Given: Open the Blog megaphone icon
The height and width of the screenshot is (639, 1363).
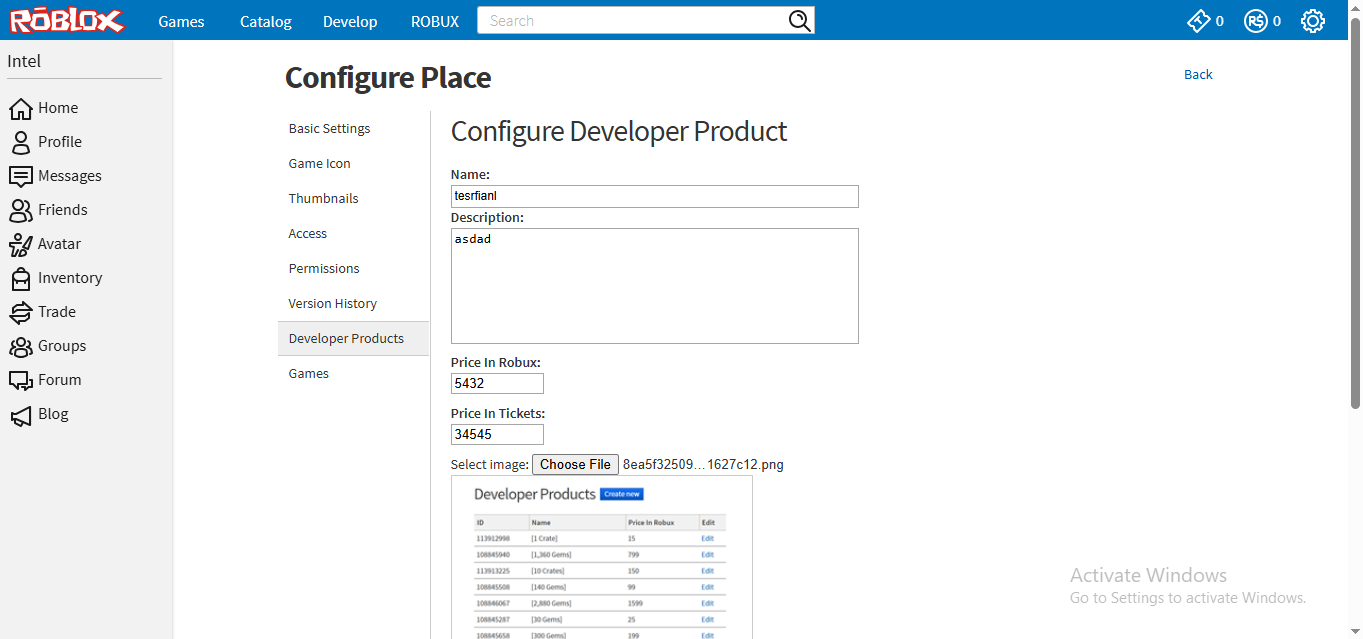Looking at the screenshot, I should tap(21, 414).
